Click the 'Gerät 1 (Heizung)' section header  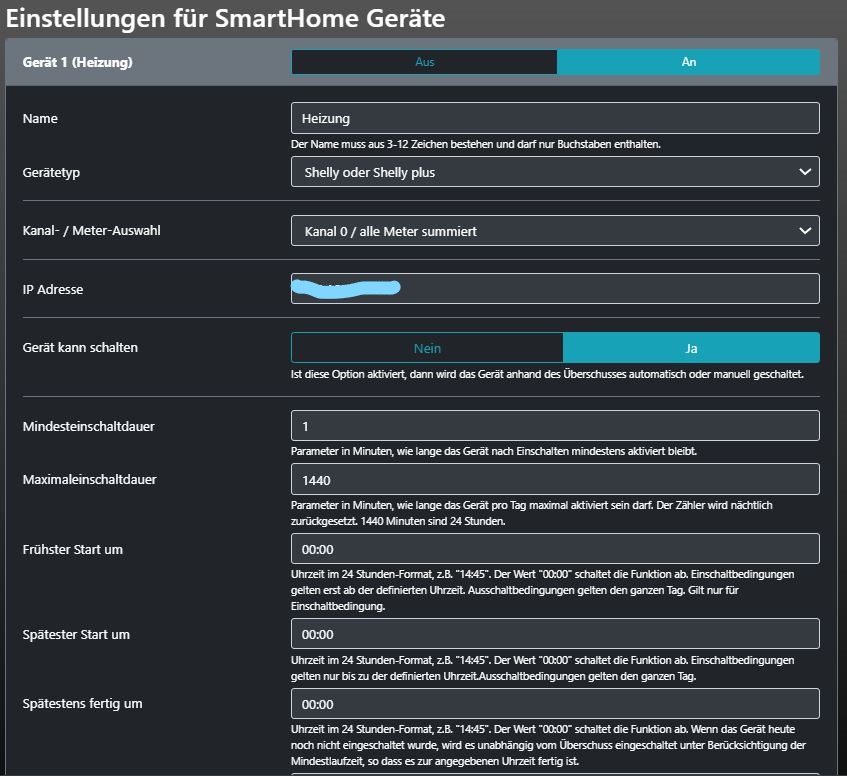pyautogui.click(x=78, y=62)
